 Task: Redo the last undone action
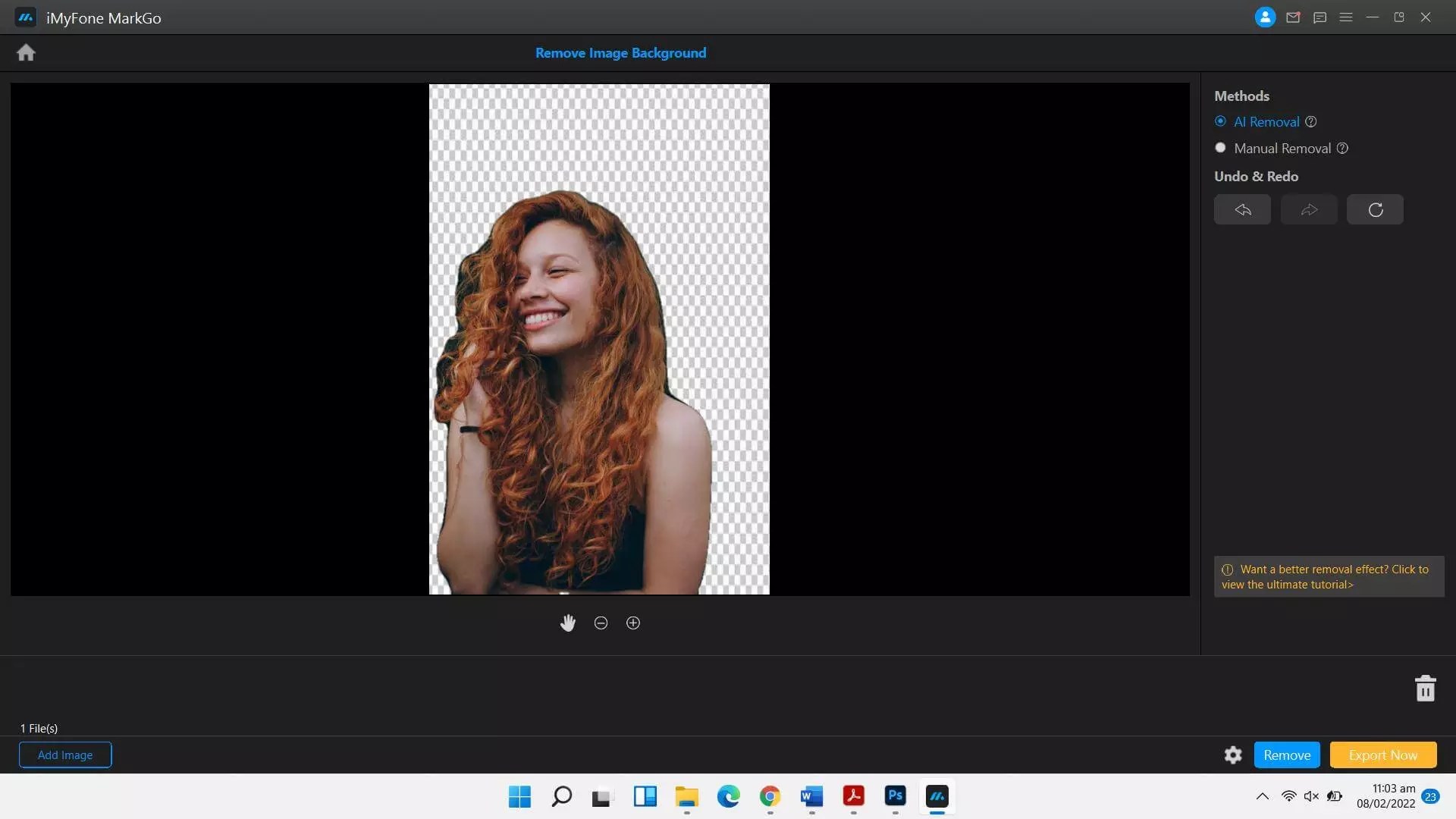tap(1309, 209)
